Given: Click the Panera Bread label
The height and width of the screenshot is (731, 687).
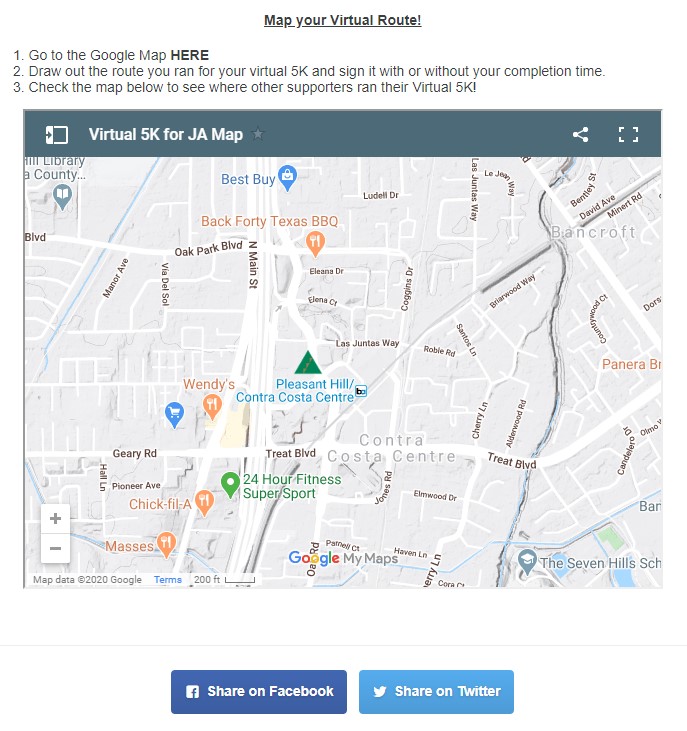Looking at the screenshot, I should pos(631,364).
